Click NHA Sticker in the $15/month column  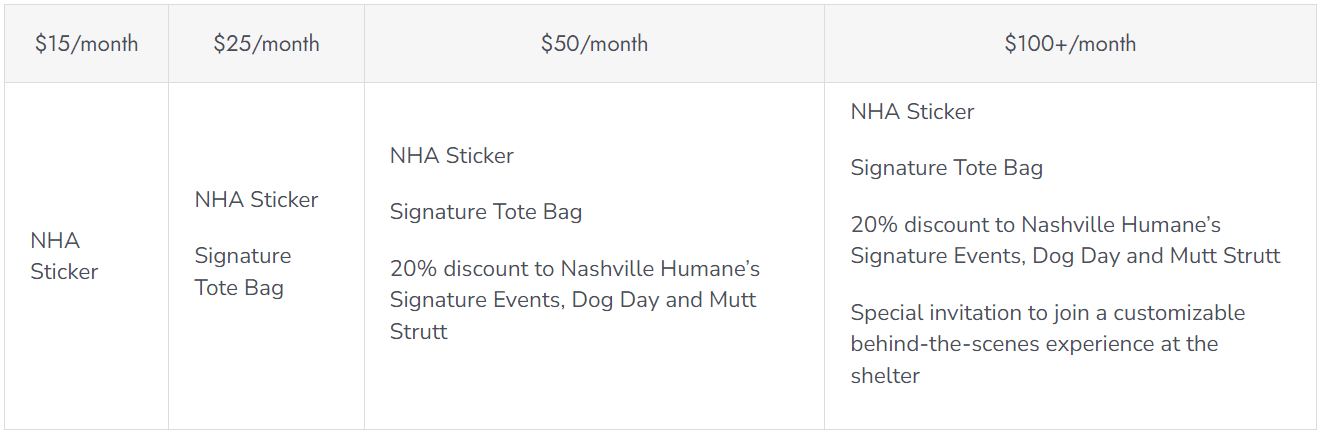(64, 256)
